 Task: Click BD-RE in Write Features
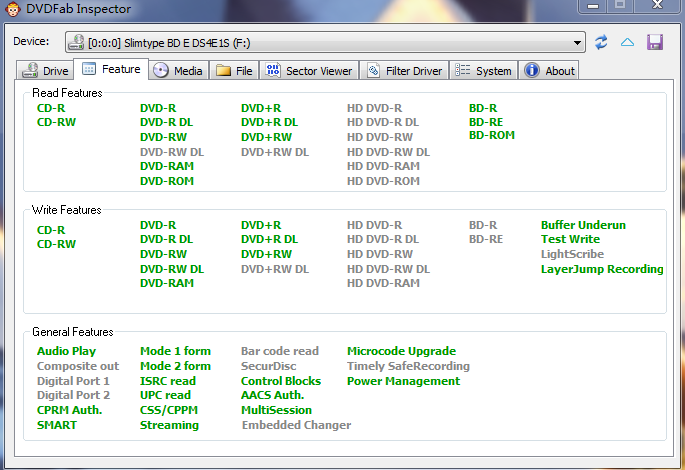(x=486, y=239)
